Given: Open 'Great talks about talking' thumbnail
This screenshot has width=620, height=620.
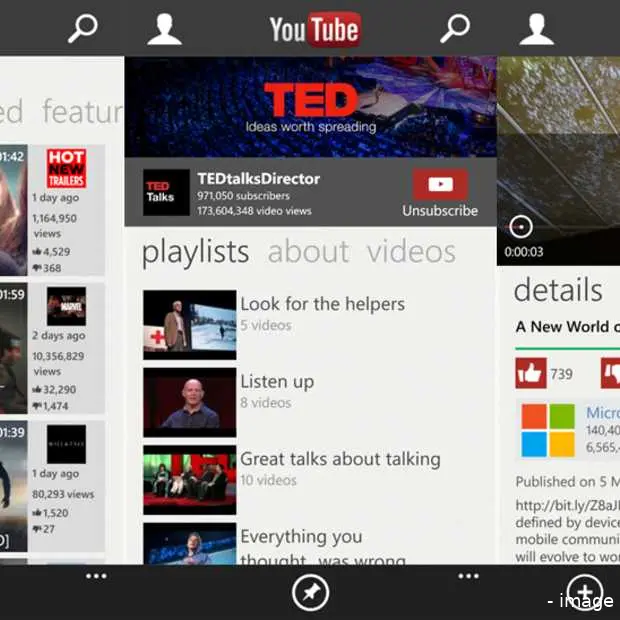Looking at the screenshot, I should click(x=190, y=480).
